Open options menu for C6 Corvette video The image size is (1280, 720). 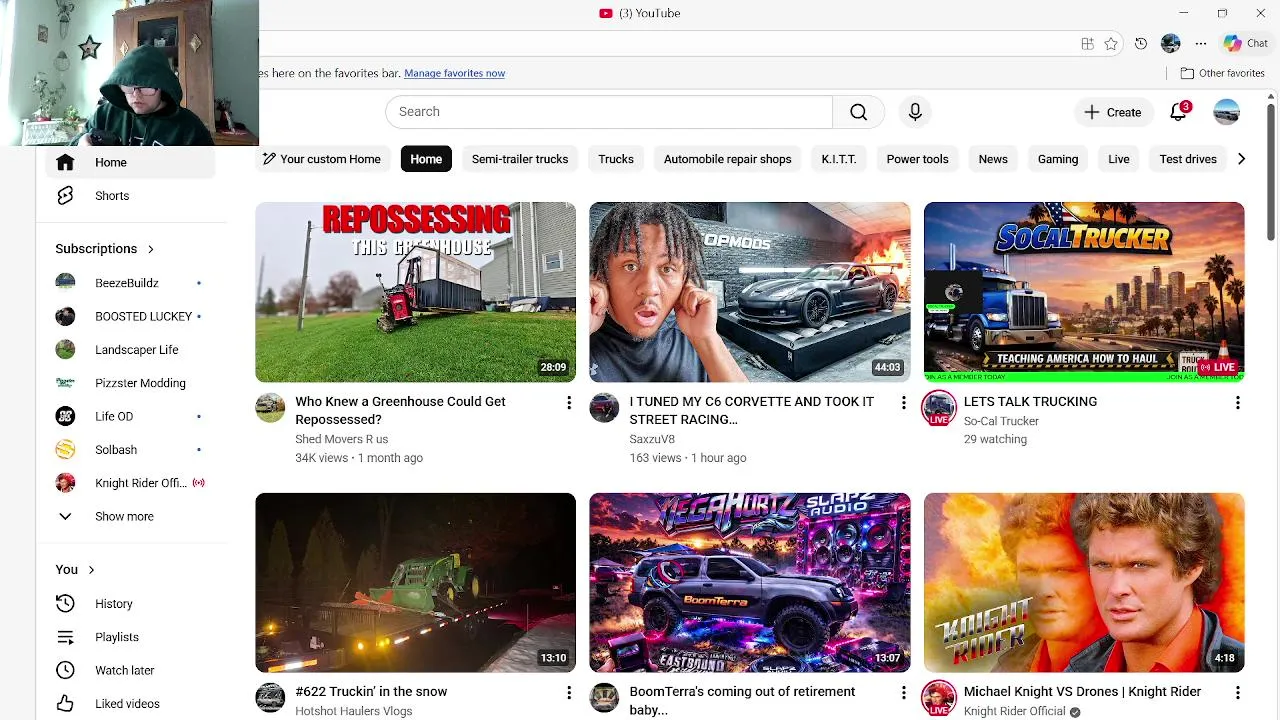pos(903,402)
